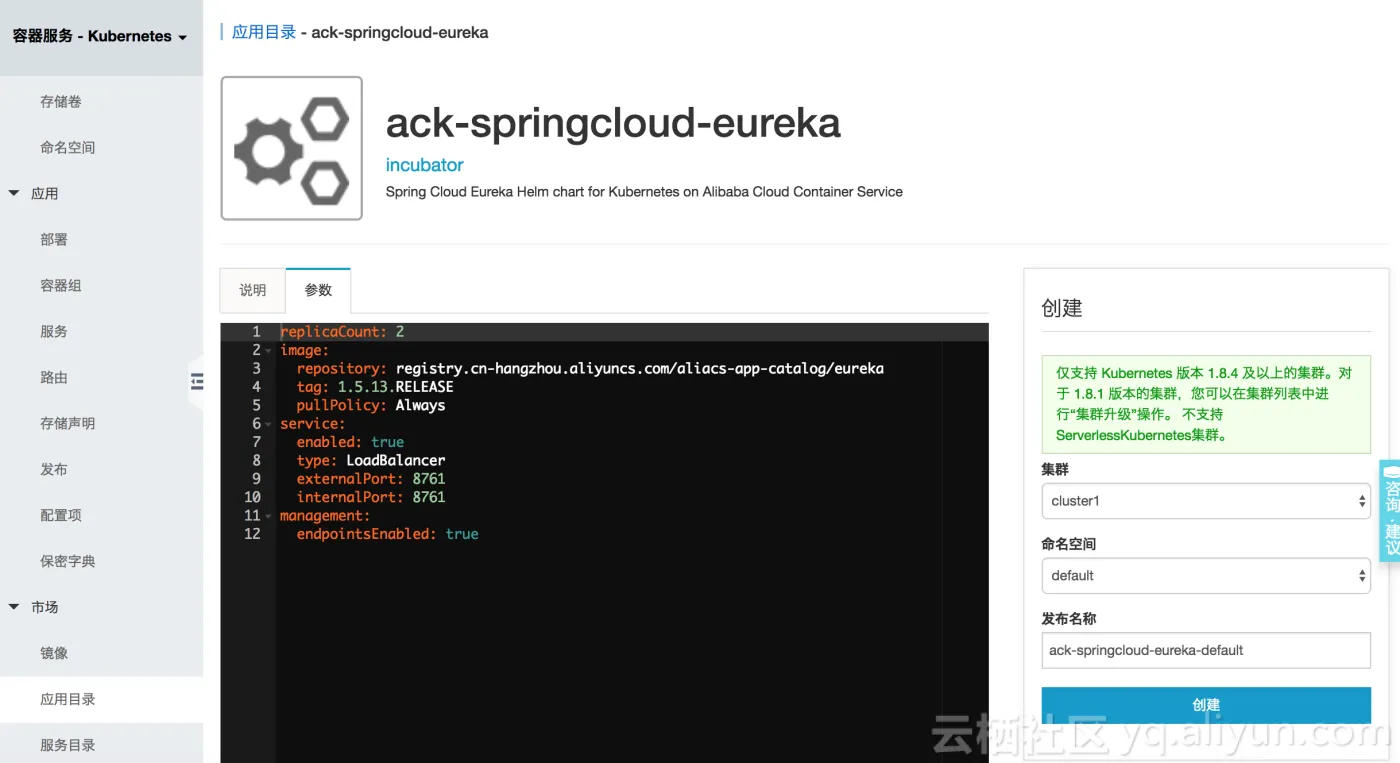The image size is (1400, 763).
Task: Switch to the 说明 tab
Action: [253, 290]
